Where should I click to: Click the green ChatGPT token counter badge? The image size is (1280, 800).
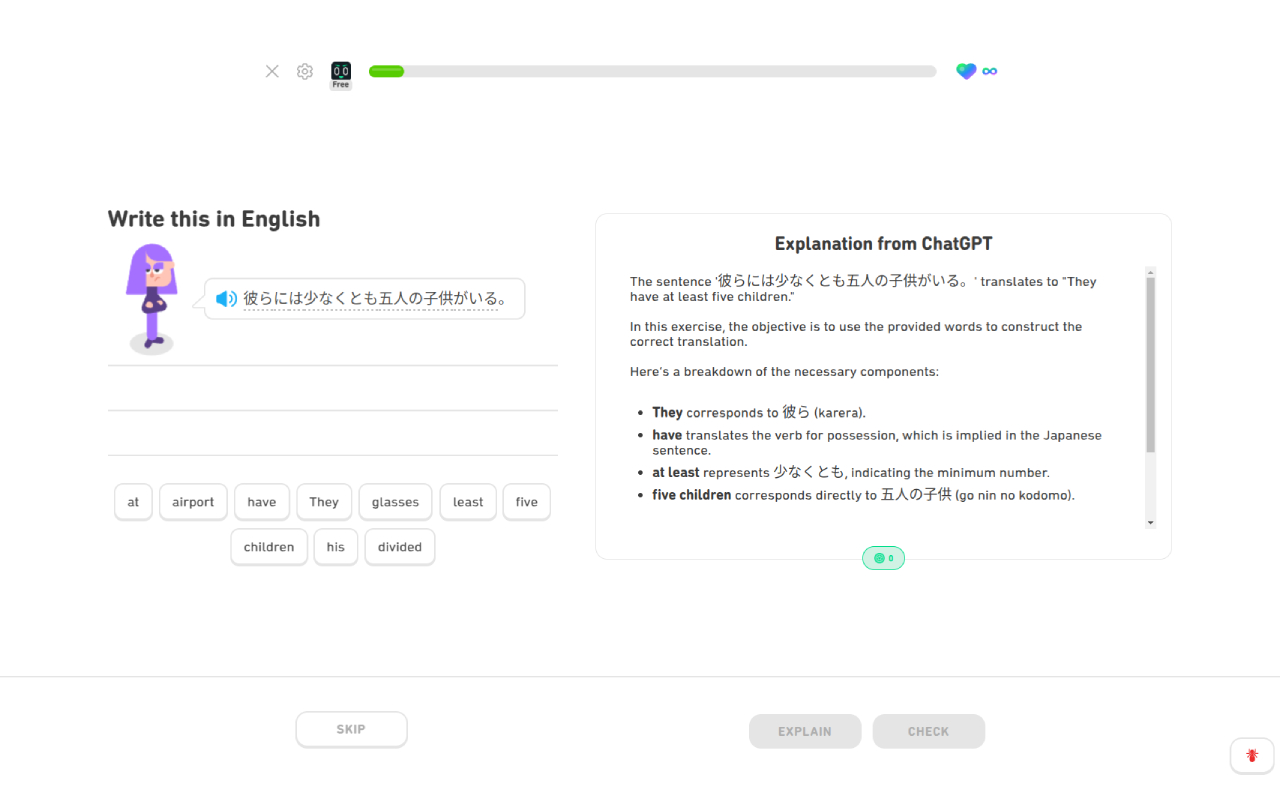point(884,558)
